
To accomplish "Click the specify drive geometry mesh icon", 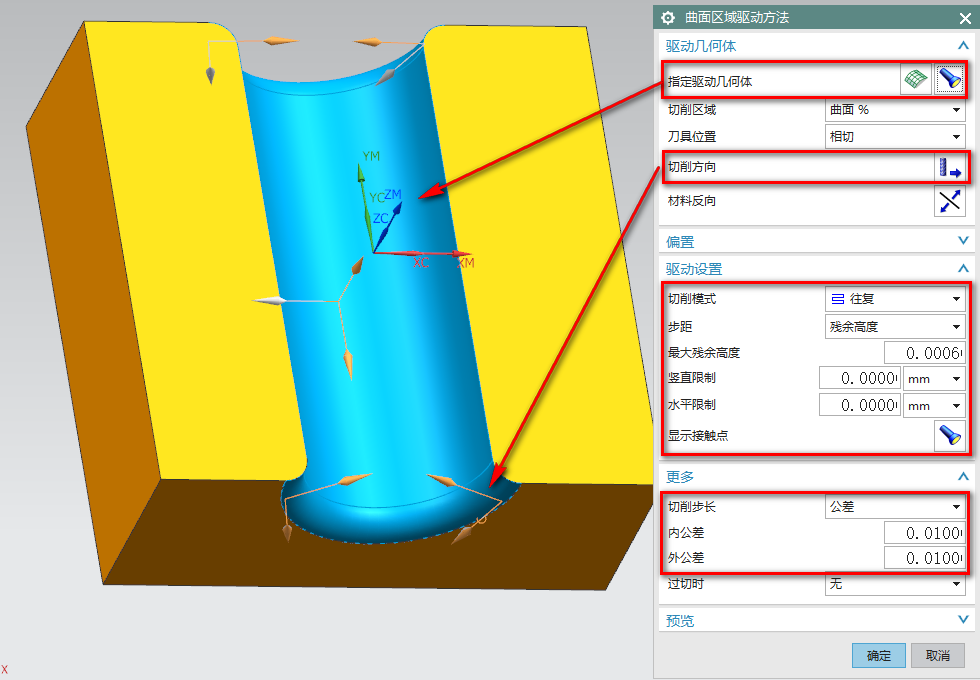I will (x=914, y=80).
